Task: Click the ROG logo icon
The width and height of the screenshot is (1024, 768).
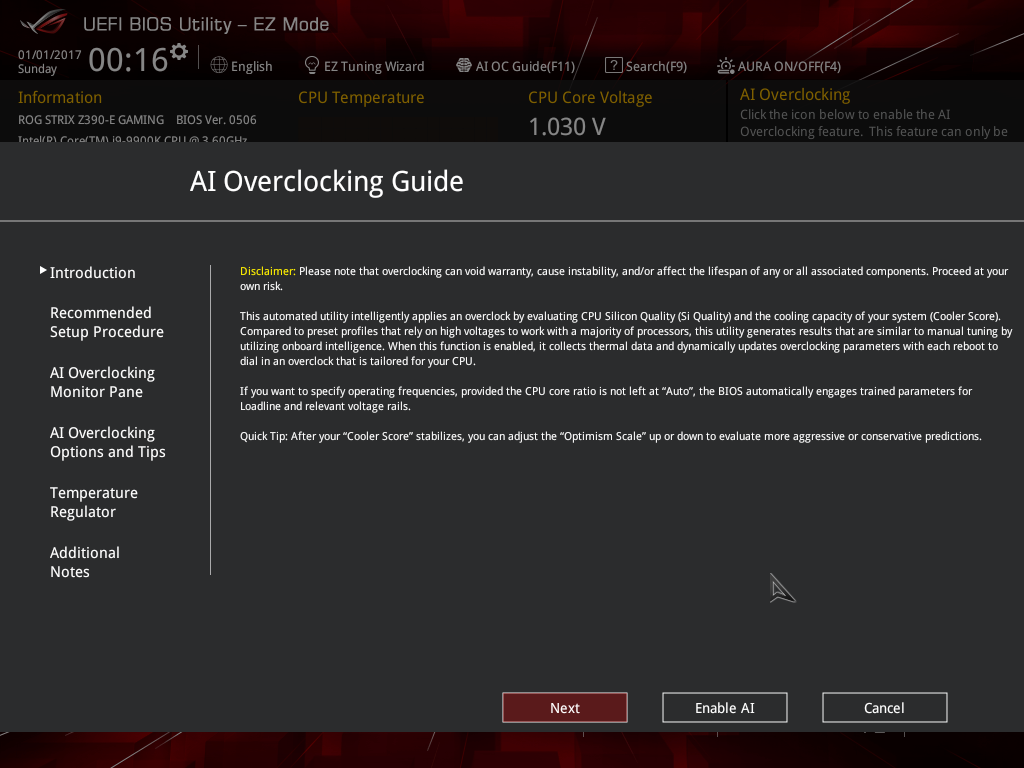Action: [x=44, y=23]
